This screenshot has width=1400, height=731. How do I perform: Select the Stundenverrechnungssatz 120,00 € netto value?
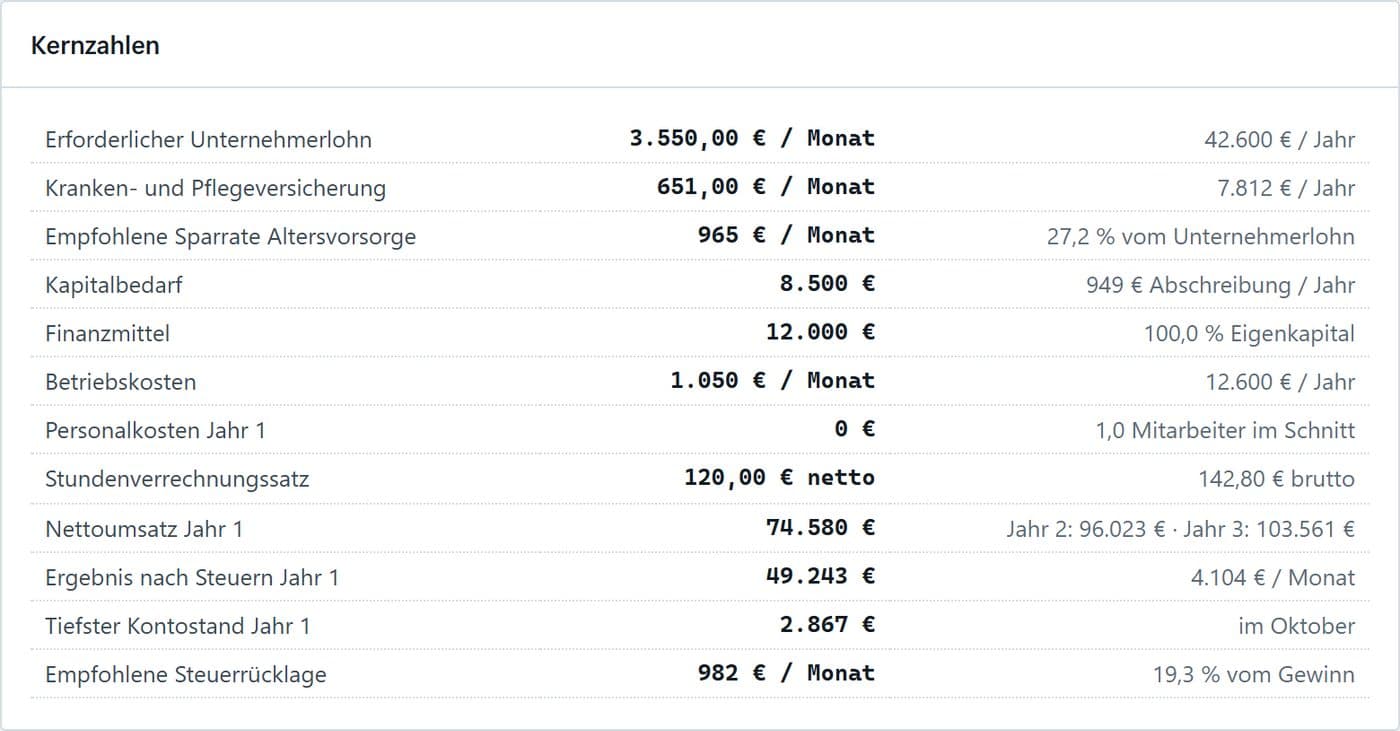tap(780, 478)
